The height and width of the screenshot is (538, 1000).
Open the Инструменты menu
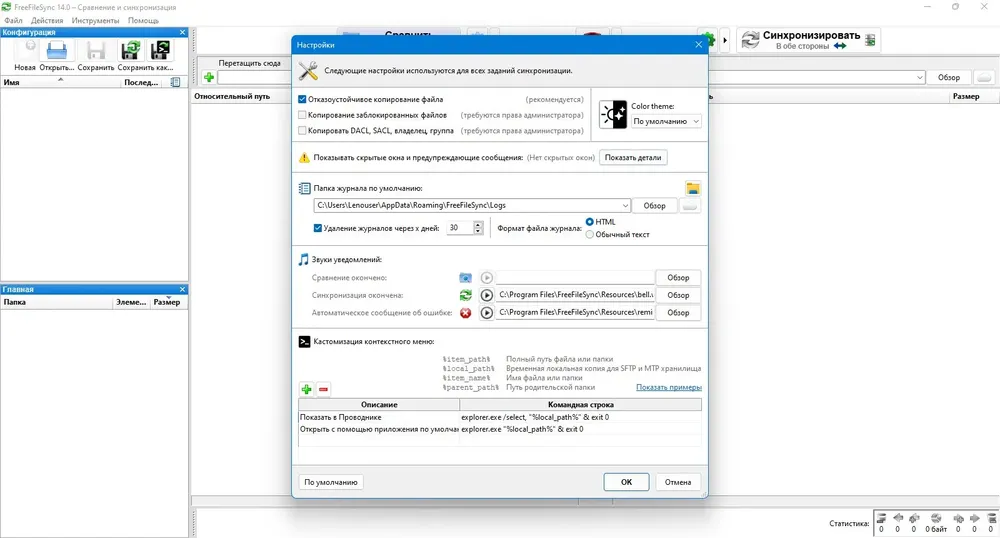[x=95, y=20]
